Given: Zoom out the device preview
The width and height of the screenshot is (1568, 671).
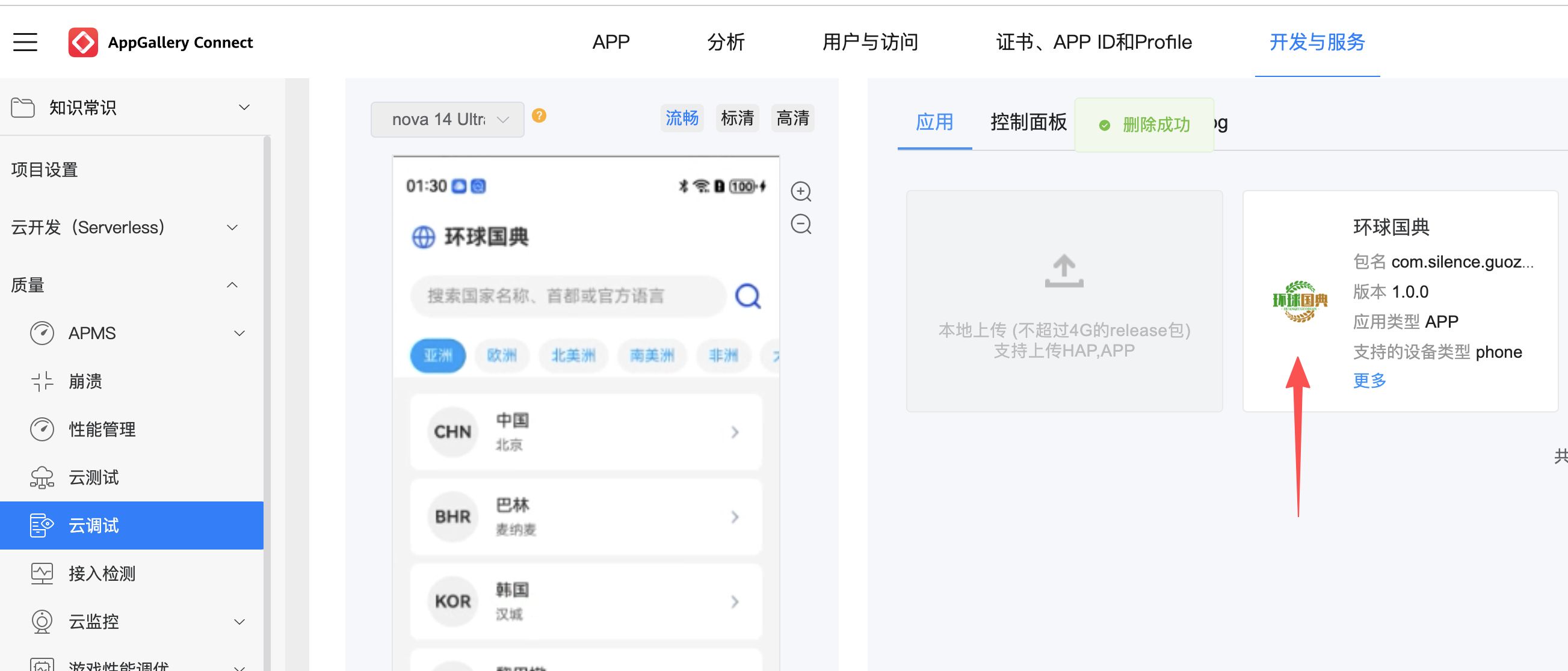Looking at the screenshot, I should click(800, 224).
